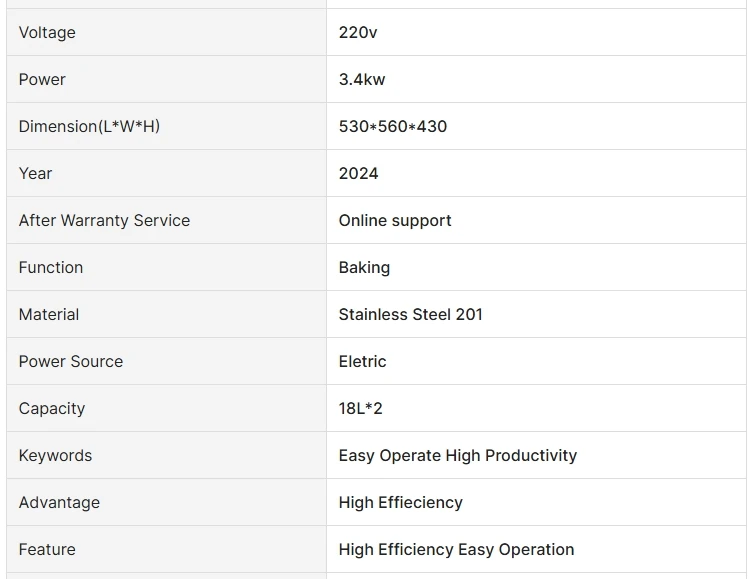Image resolution: width=752 pixels, height=579 pixels.
Task: Click the 3.4kw power value
Action: pos(362,80)
